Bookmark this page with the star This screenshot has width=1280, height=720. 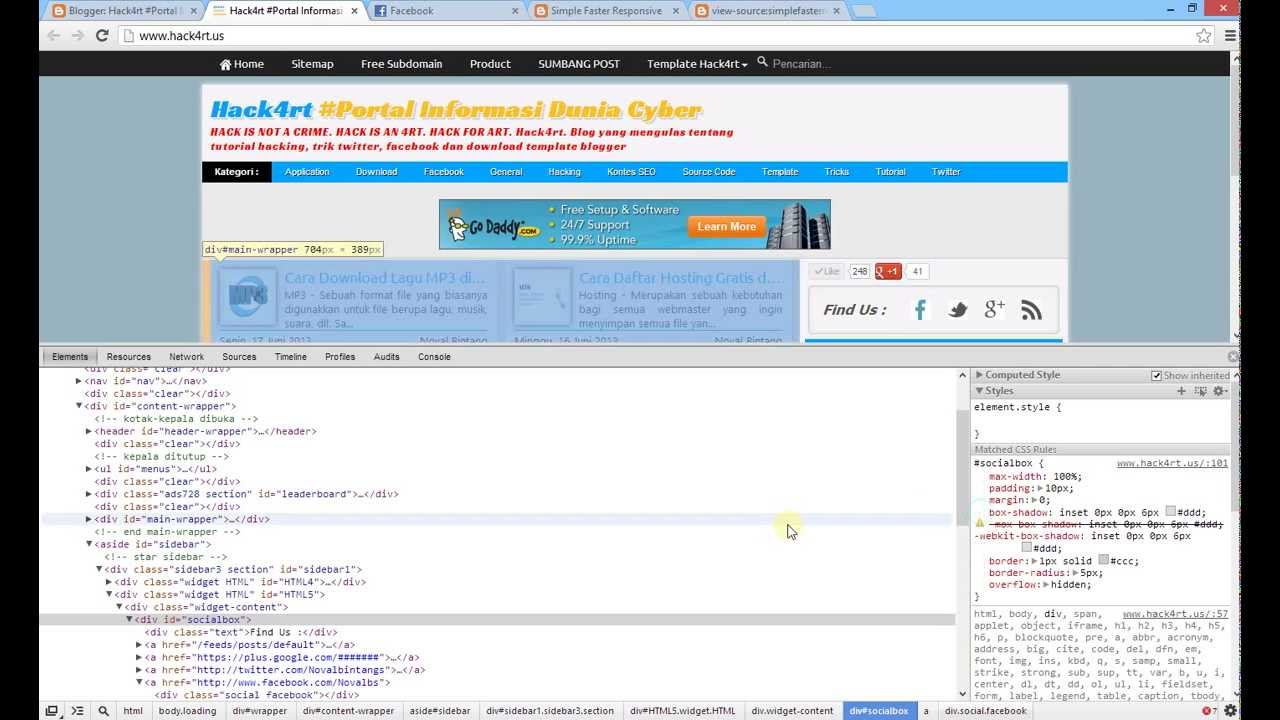[1204, 36]
